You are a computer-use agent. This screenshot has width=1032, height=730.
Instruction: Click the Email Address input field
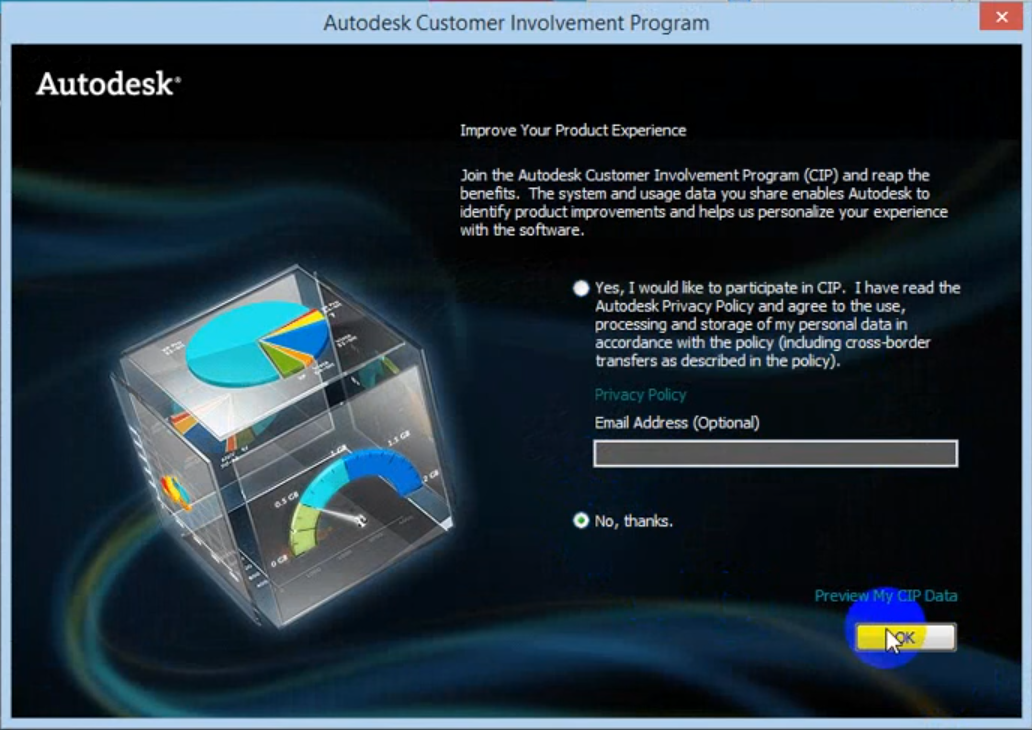coord(775,454)
